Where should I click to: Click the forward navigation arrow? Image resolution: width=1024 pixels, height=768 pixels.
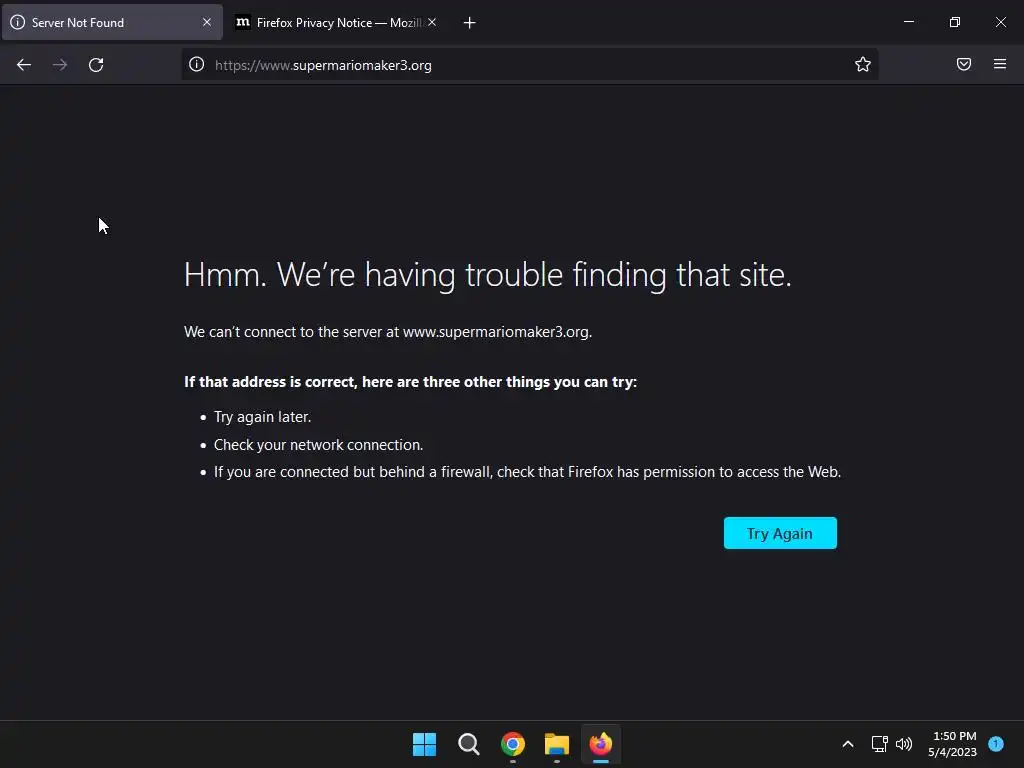[x=59, y=65]
